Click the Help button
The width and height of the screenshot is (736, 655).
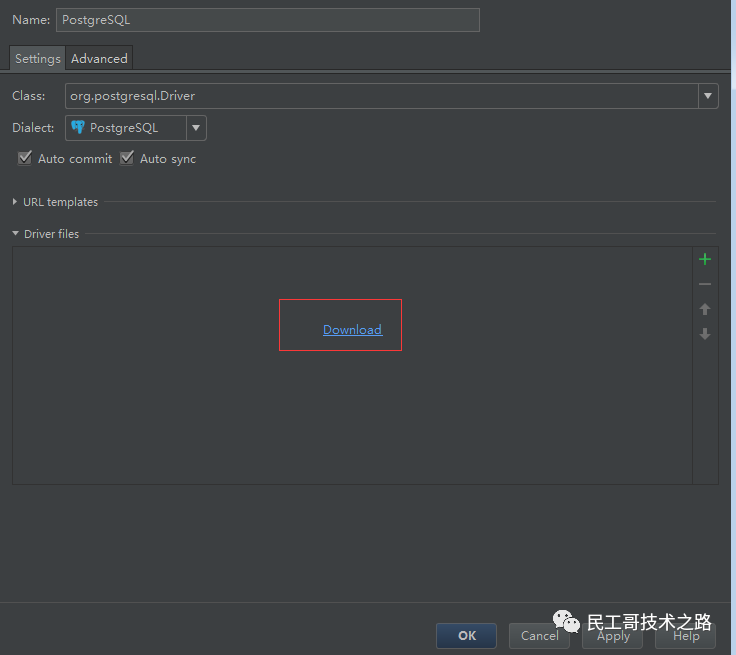[686, 636]
